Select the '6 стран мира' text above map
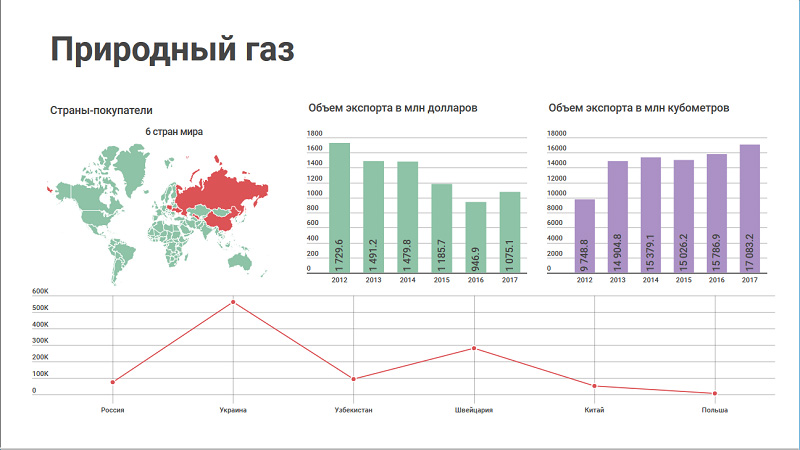The width and height of the screenshot is (800, 450). pyautogui.click(x=174, y=132)
